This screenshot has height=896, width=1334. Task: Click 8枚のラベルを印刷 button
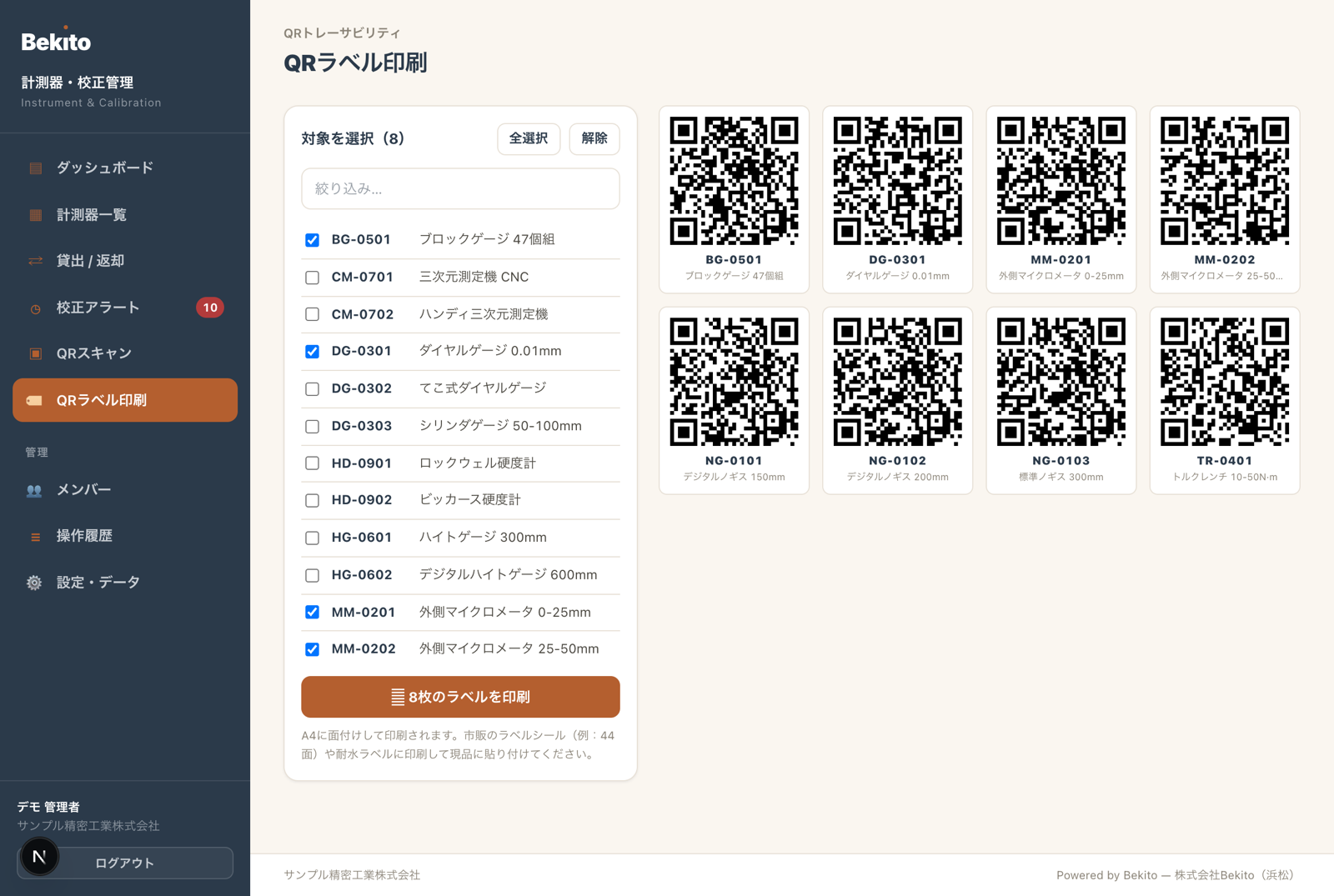coord(460,697)
